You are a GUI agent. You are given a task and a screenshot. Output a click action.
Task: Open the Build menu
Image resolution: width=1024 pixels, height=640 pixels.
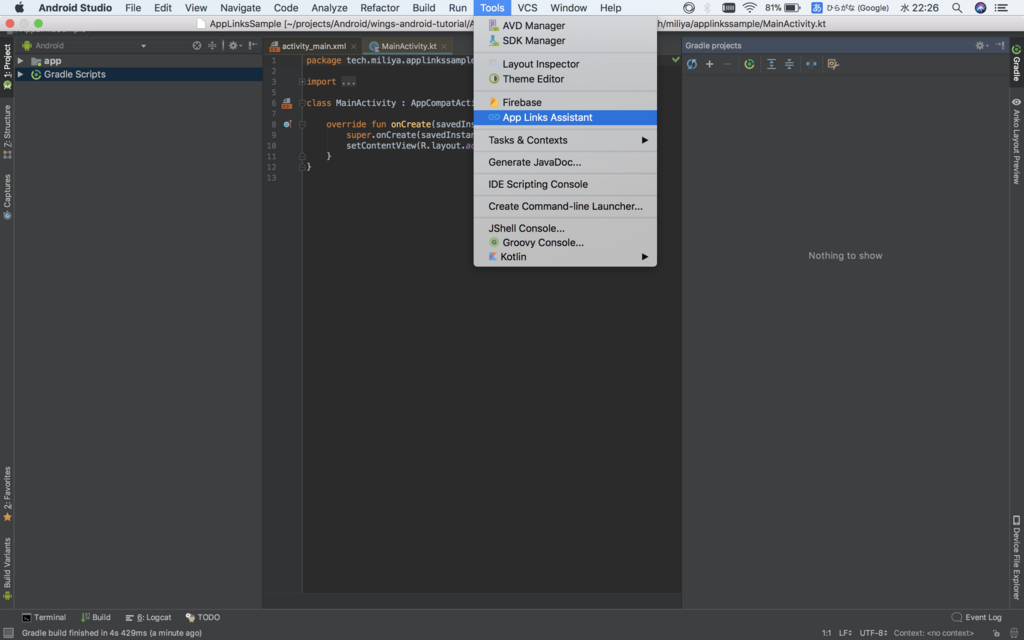tap(424, 8)
